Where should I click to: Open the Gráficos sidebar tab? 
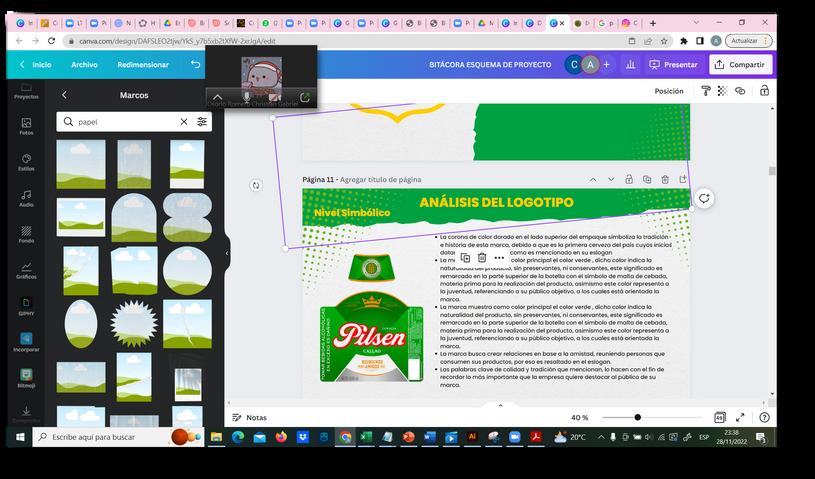[x=26, y=270]
